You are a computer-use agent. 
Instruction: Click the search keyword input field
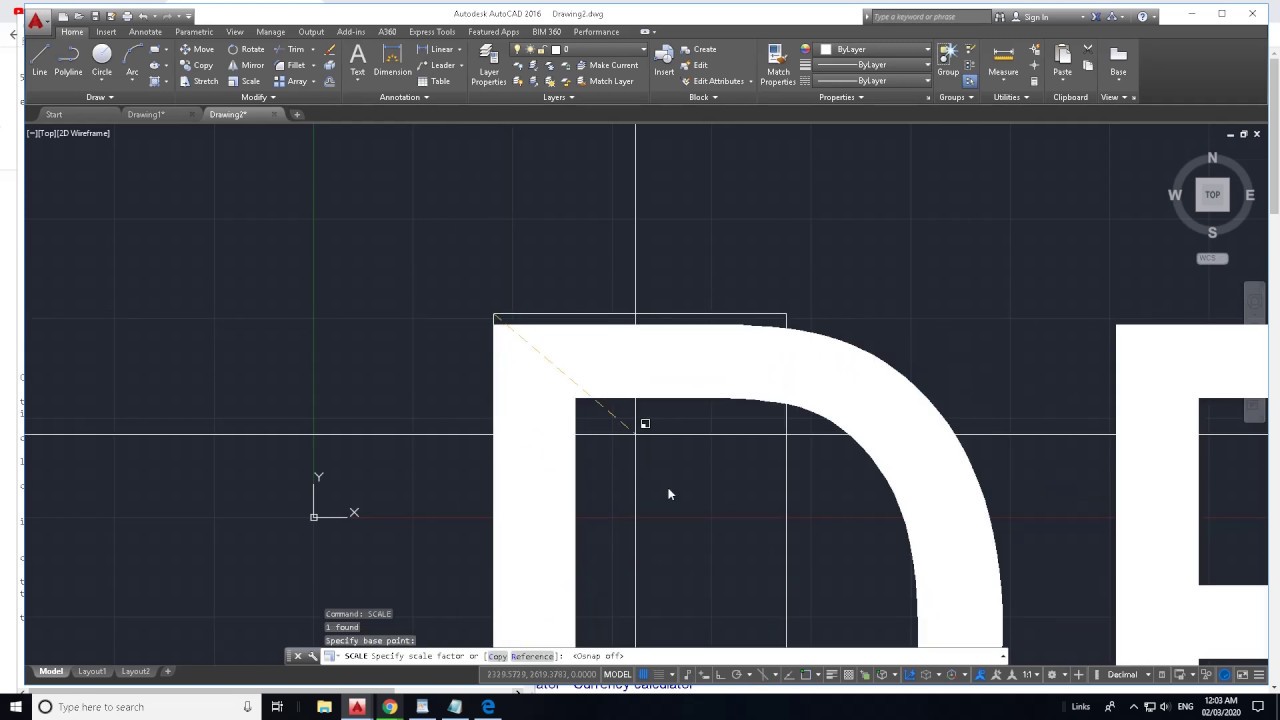929,16
